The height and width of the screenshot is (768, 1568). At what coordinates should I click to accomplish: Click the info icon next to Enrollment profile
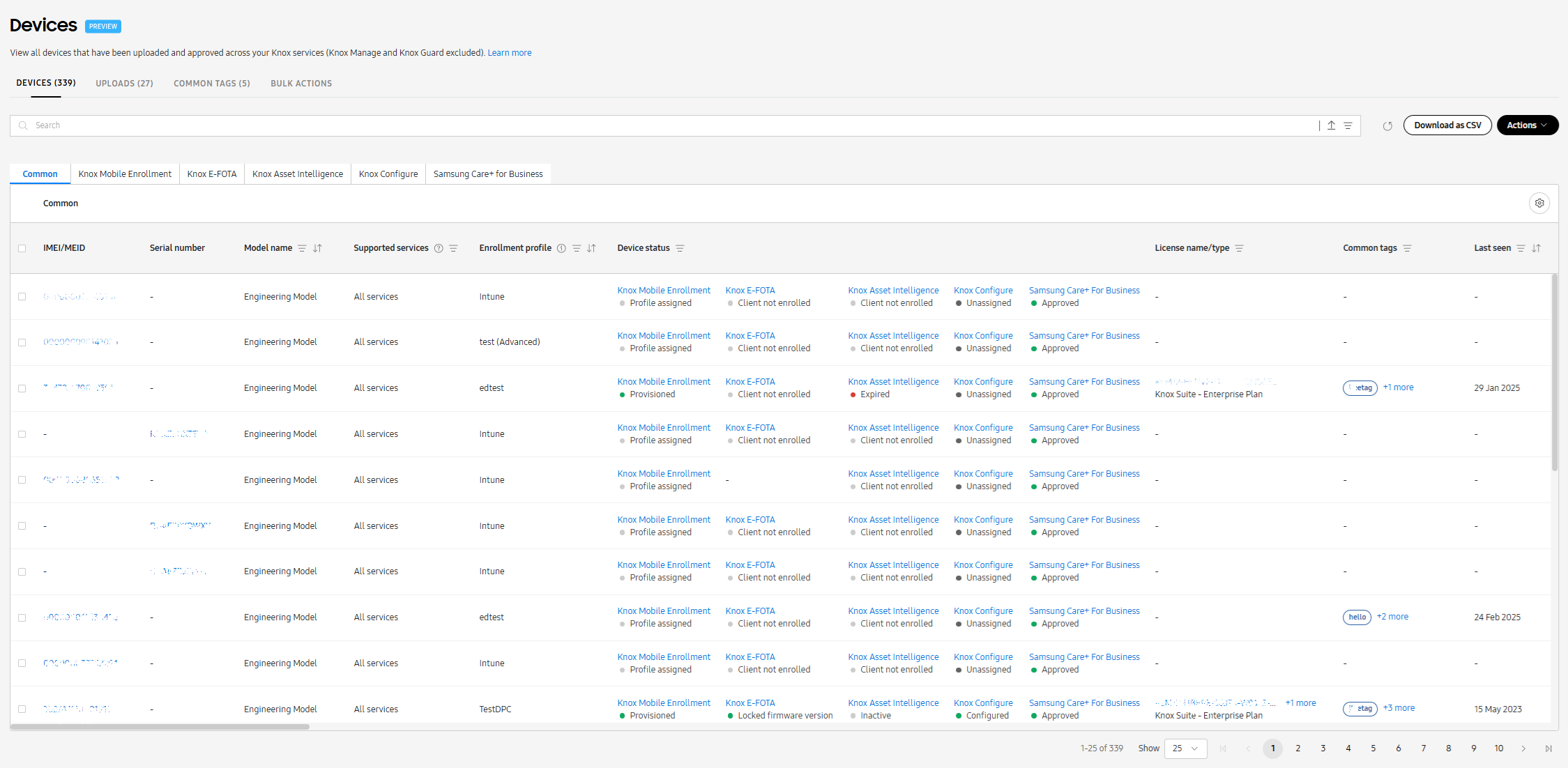coord(561,248)
